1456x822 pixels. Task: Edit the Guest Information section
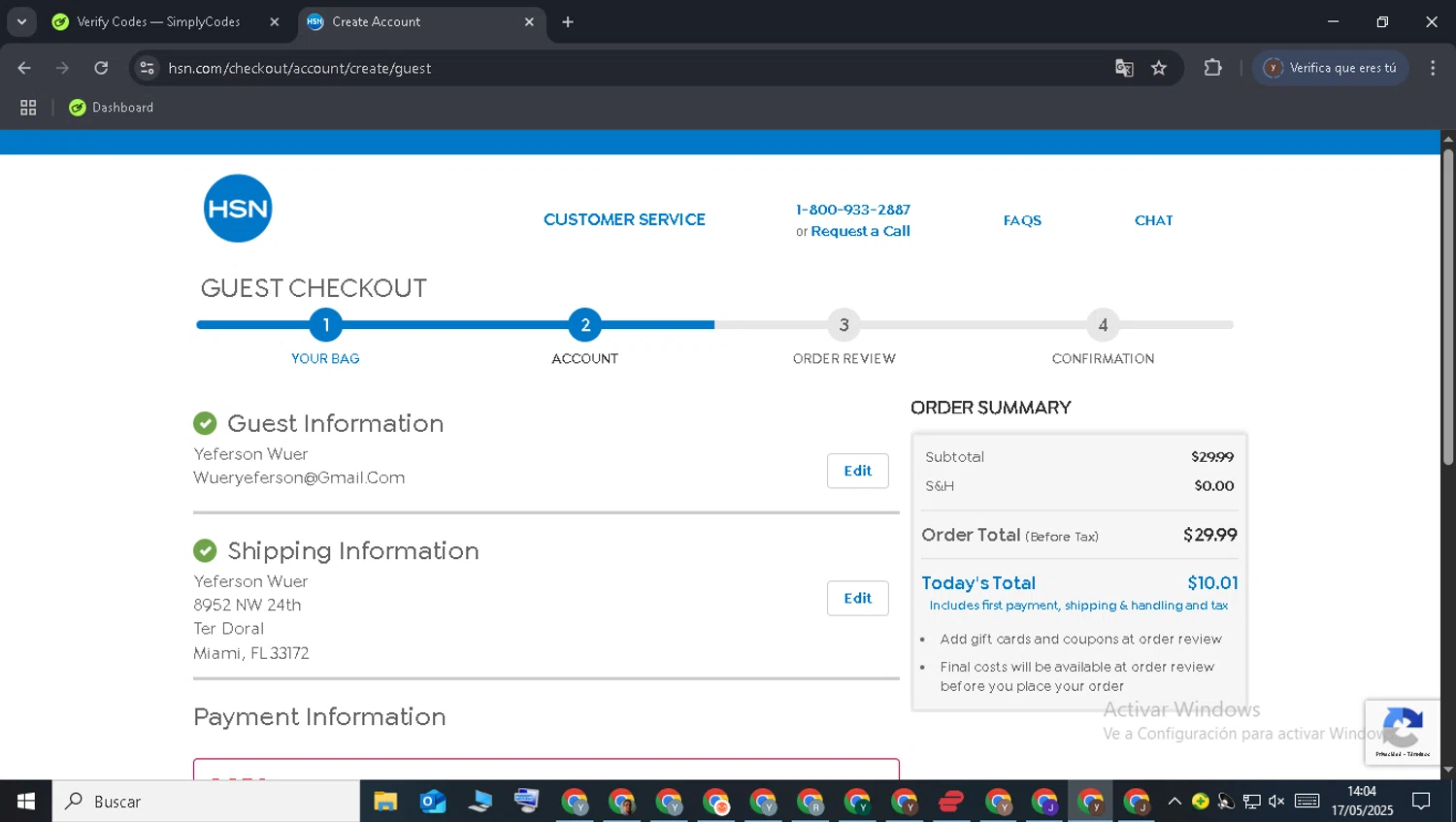click(x=858, y=471)
